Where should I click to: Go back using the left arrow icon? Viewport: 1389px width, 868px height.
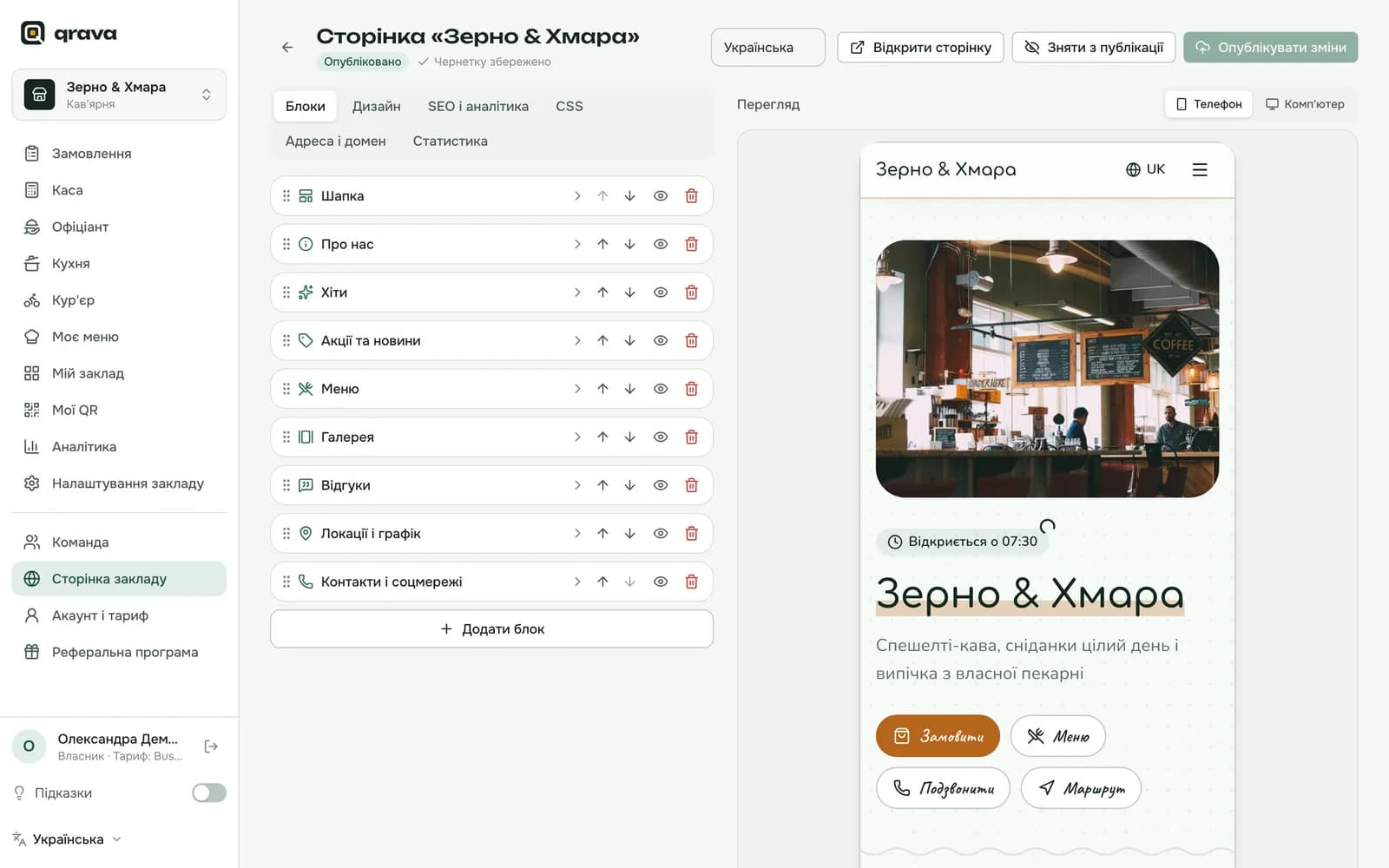tap(287, 47)
